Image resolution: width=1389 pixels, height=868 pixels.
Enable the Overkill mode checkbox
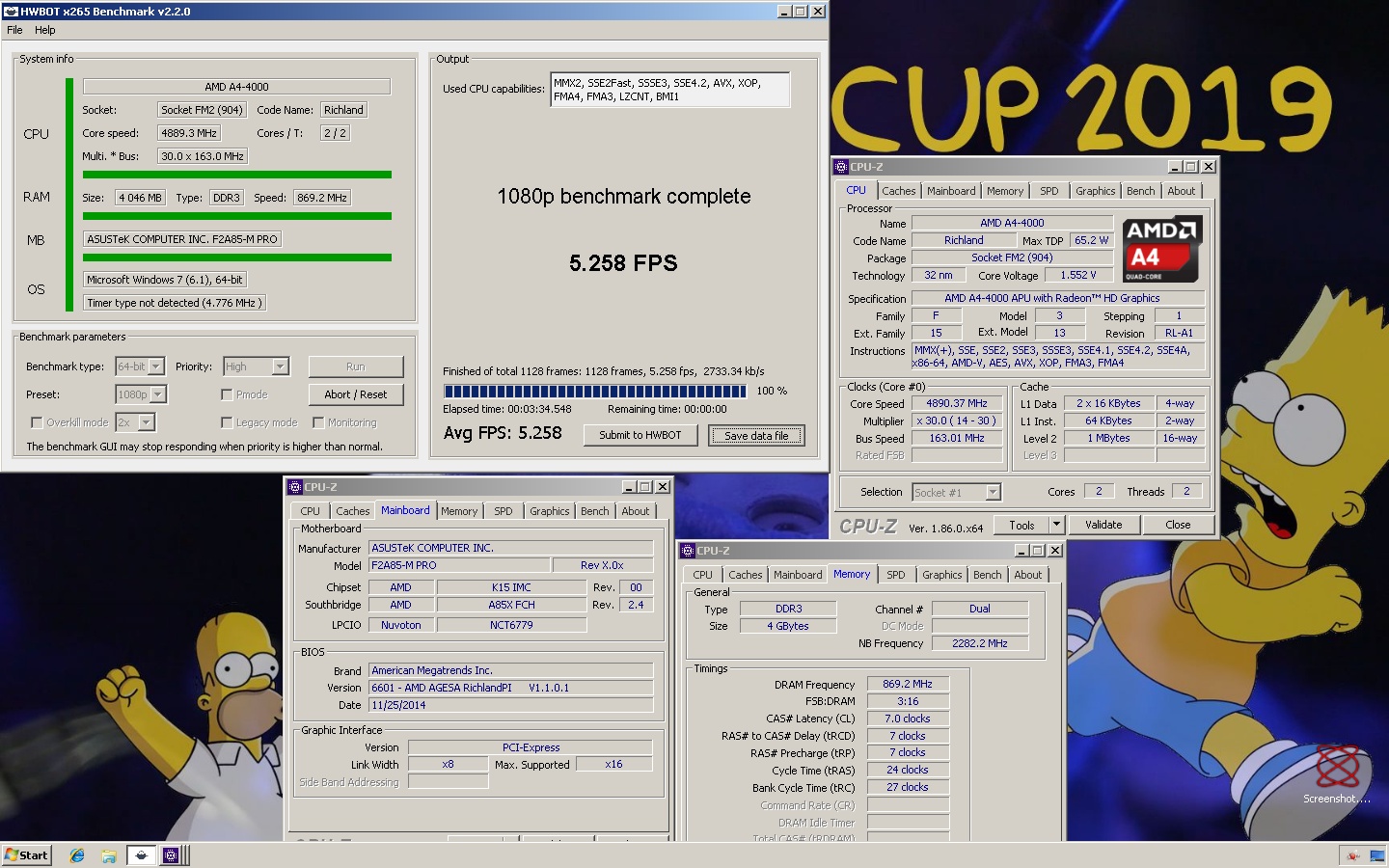(x=37, y=422)
